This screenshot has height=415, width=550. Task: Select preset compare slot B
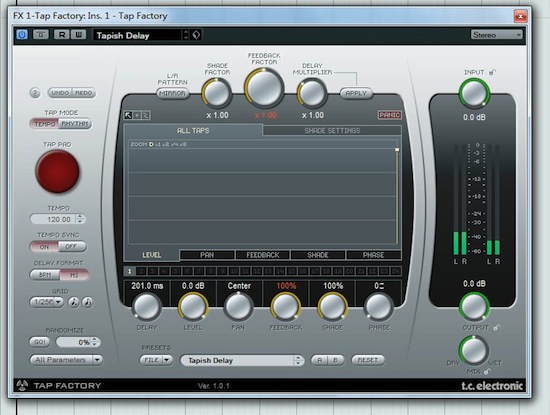coord(336,360)
